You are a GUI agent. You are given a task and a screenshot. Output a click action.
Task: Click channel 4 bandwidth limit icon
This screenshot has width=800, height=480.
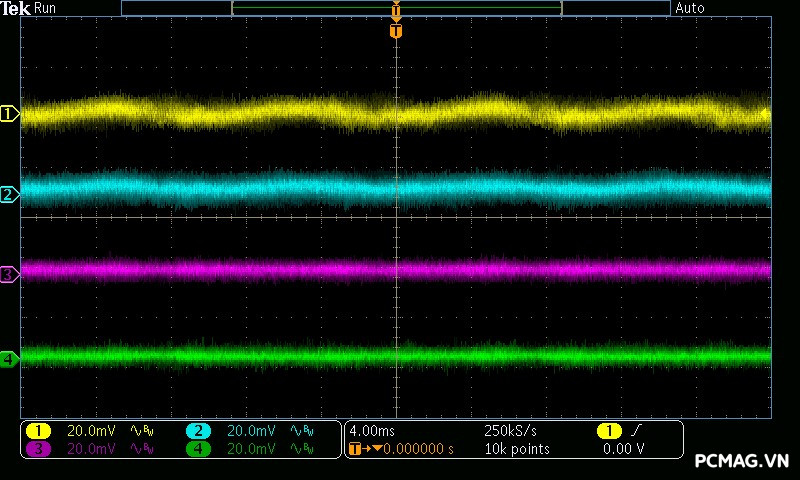click(300, 449)
